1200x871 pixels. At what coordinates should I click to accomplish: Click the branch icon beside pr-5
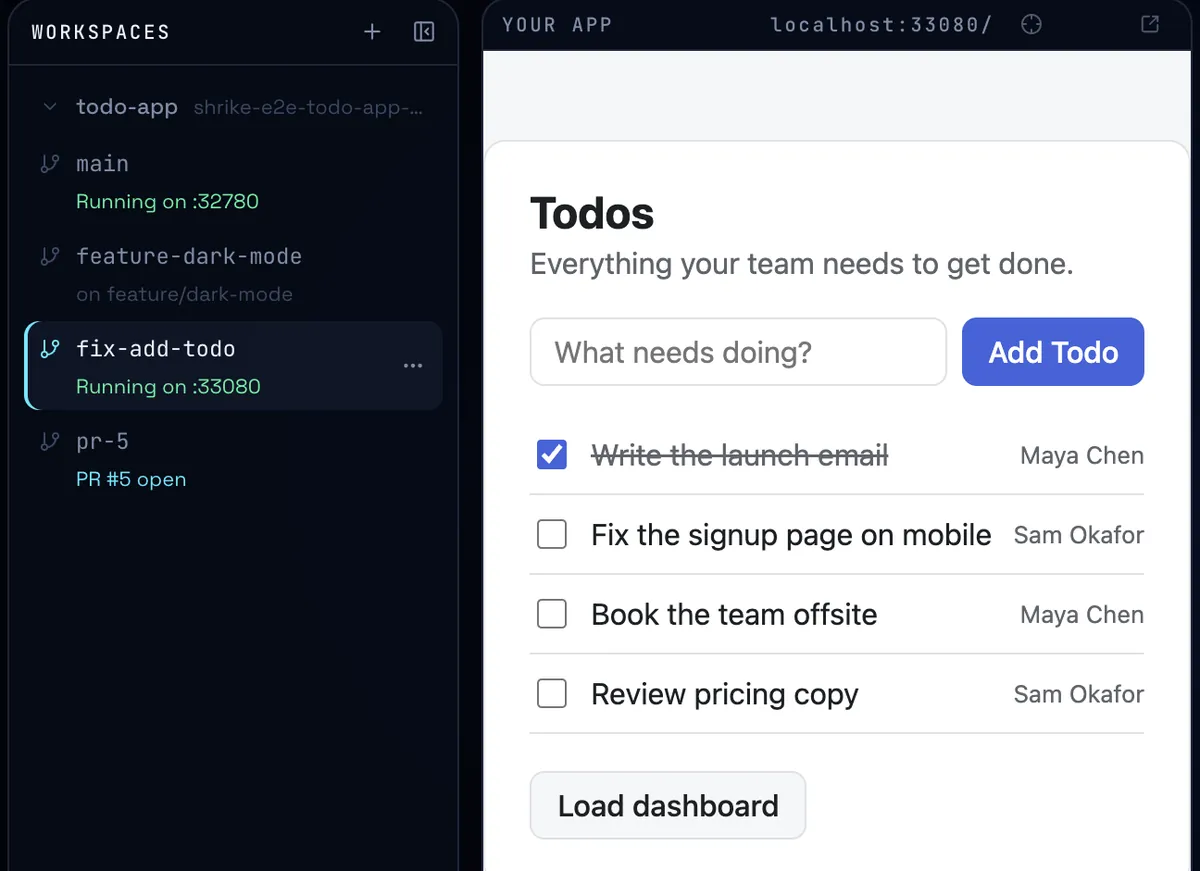pyautogui.click(x=49, y=441)
